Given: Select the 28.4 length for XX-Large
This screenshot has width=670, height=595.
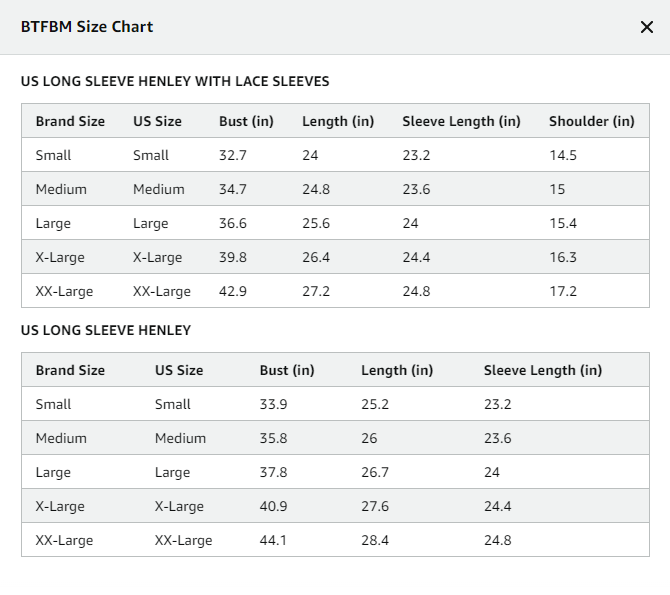Looking at the screenshot, I should click(375, 540).
